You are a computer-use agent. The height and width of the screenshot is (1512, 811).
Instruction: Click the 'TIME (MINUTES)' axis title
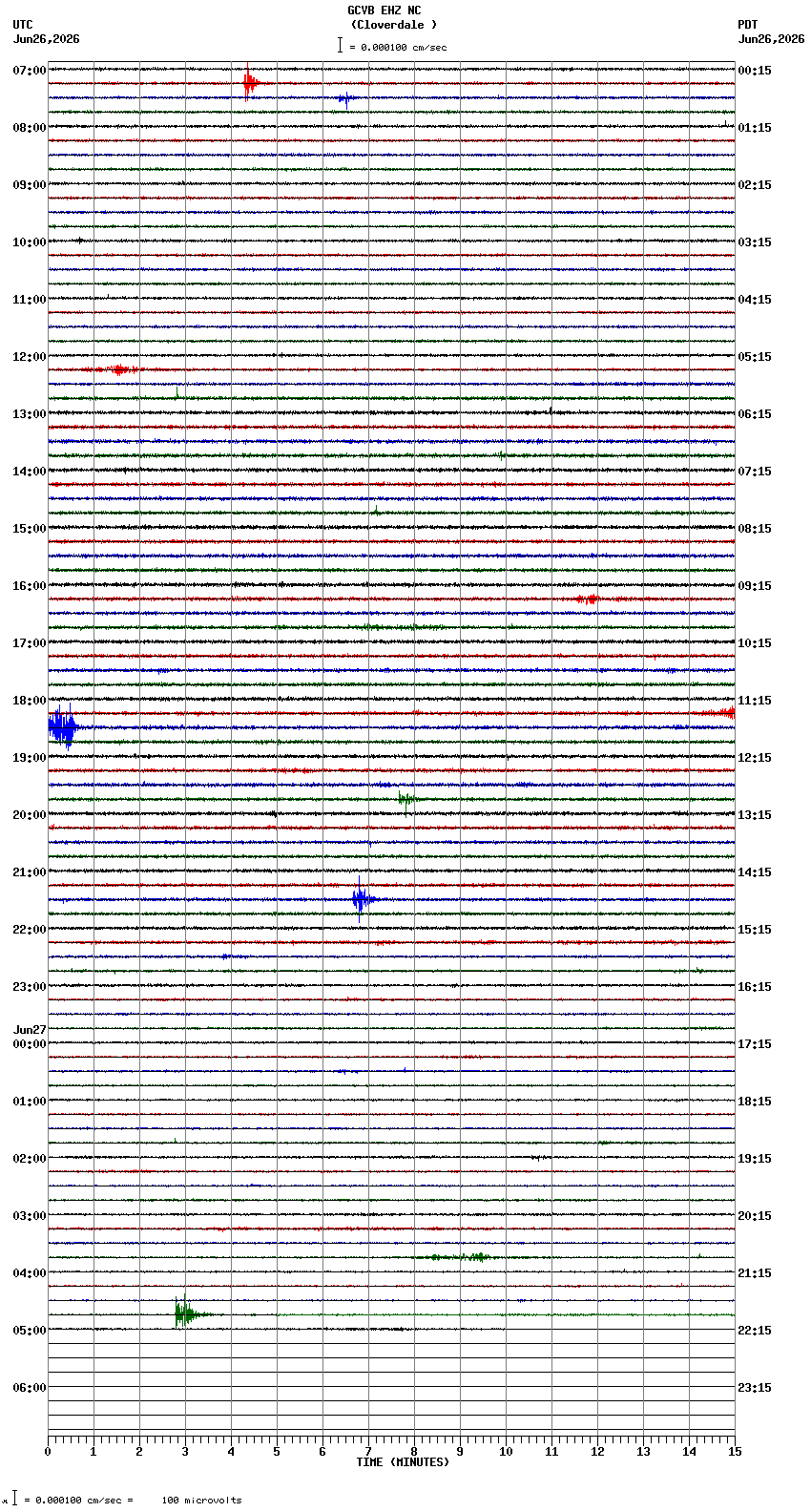(x=403, y=1462)
